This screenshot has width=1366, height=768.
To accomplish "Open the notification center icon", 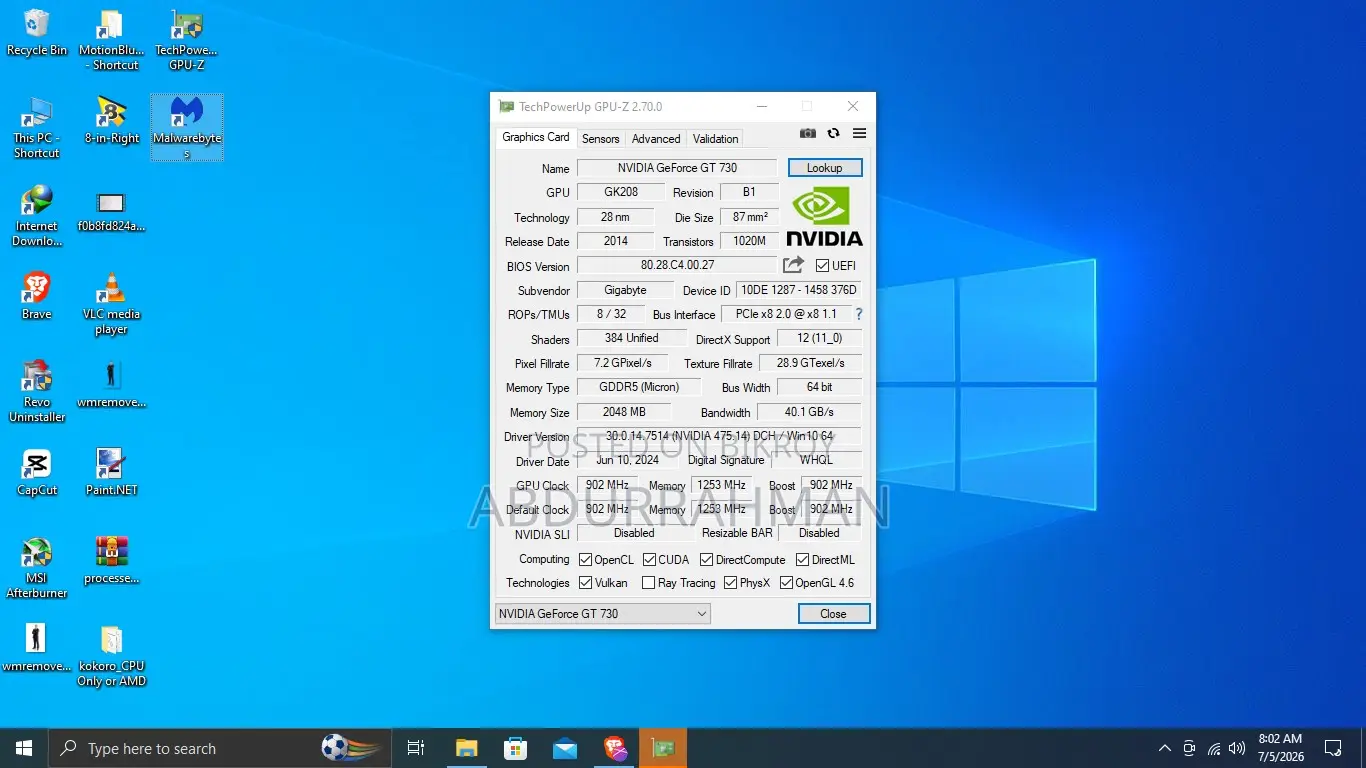I will point(1333,748).
